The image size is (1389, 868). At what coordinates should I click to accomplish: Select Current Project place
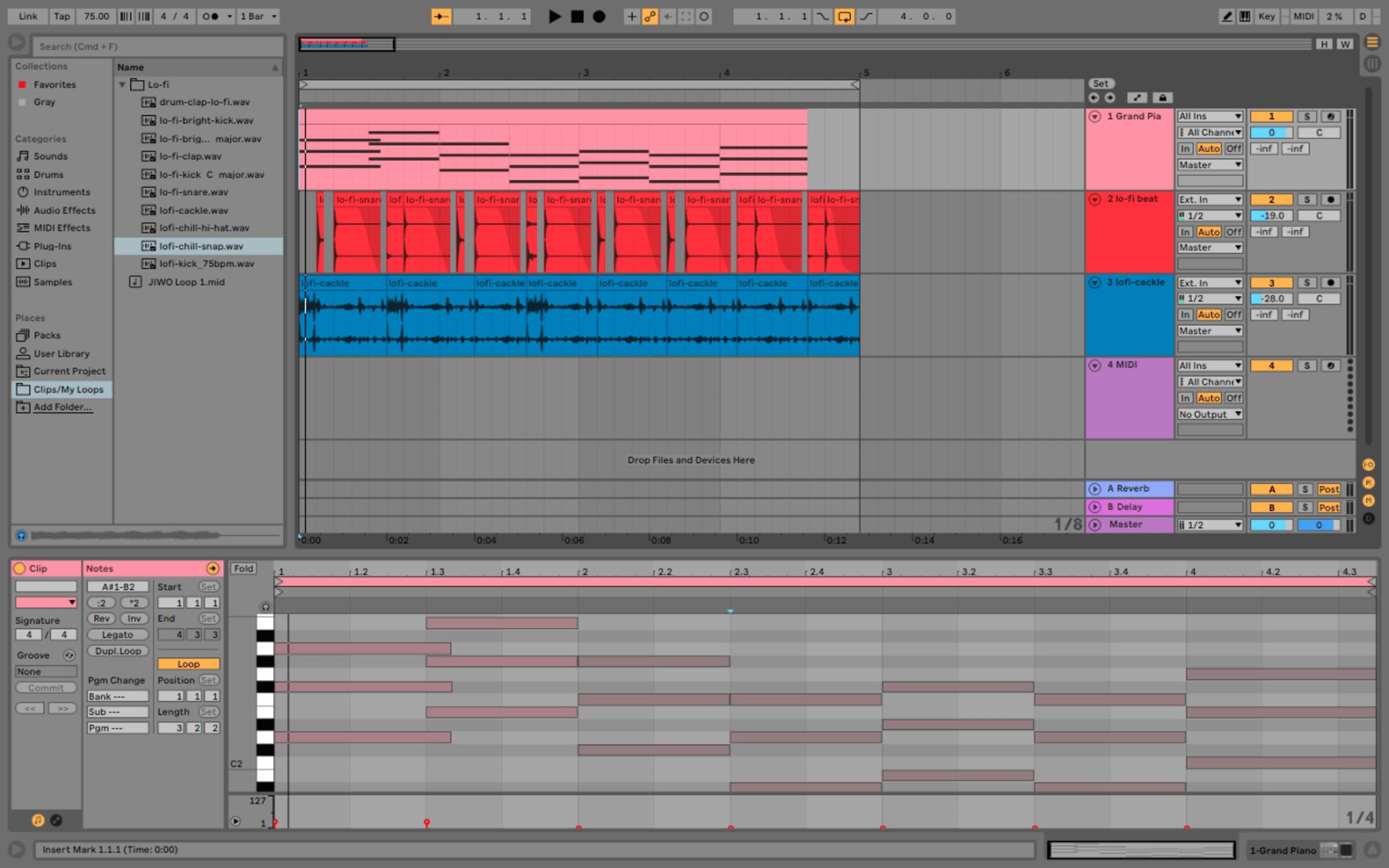(x=61, y=371)
